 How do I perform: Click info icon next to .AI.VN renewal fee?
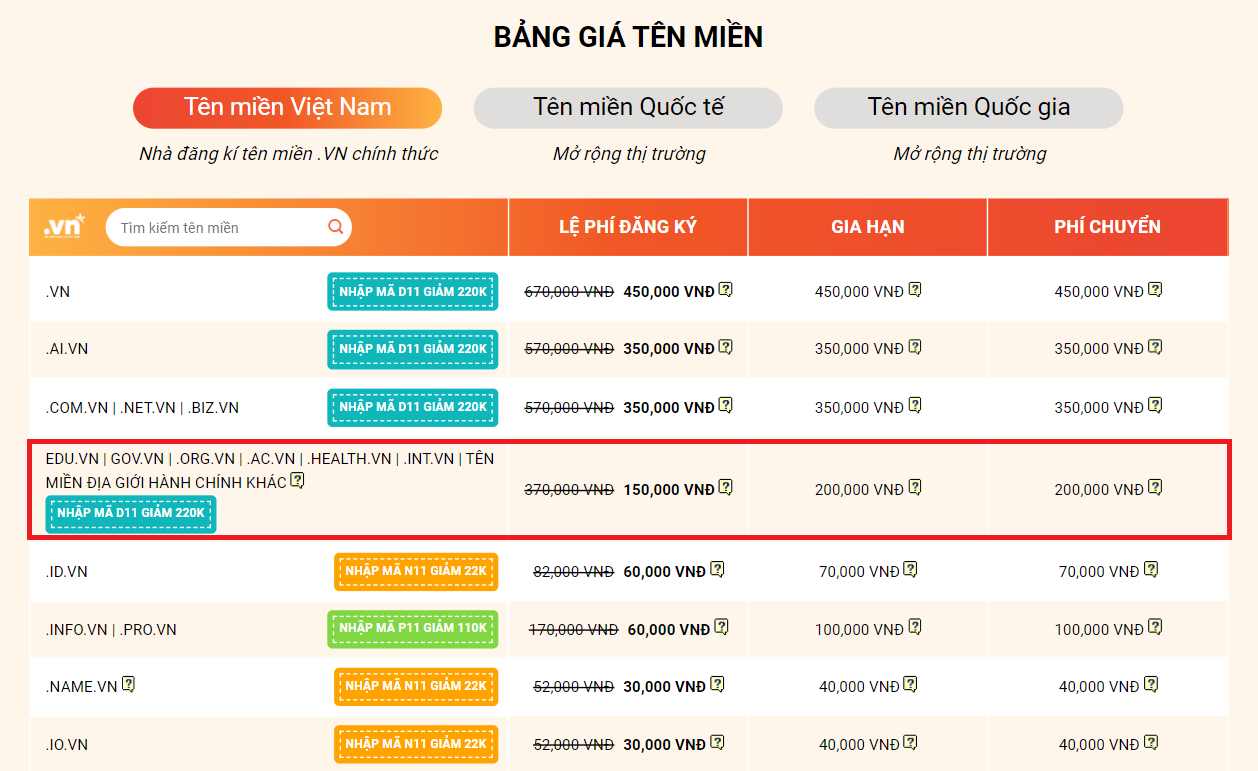pos(914,347)
